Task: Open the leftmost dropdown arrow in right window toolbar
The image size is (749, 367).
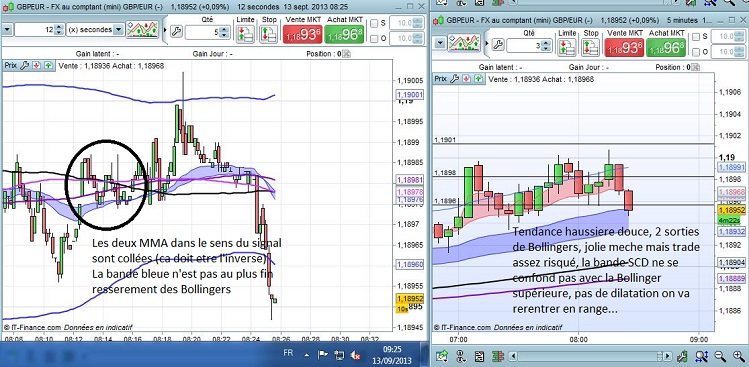Action: pyautogui.click(x=440, y=44)
